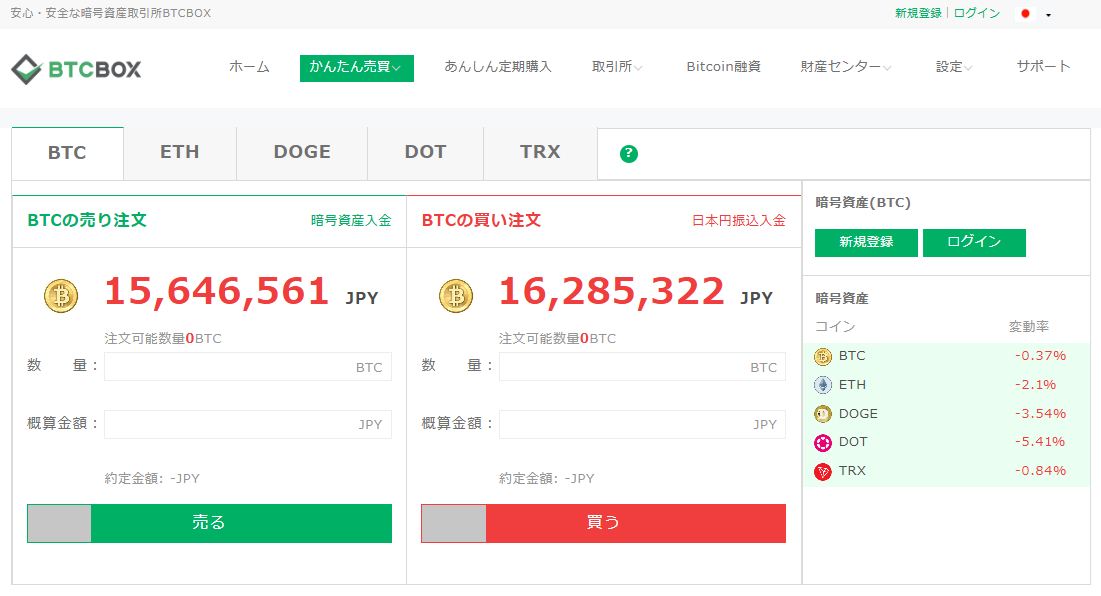Click the BTCBOX logo

click(76, 69)
